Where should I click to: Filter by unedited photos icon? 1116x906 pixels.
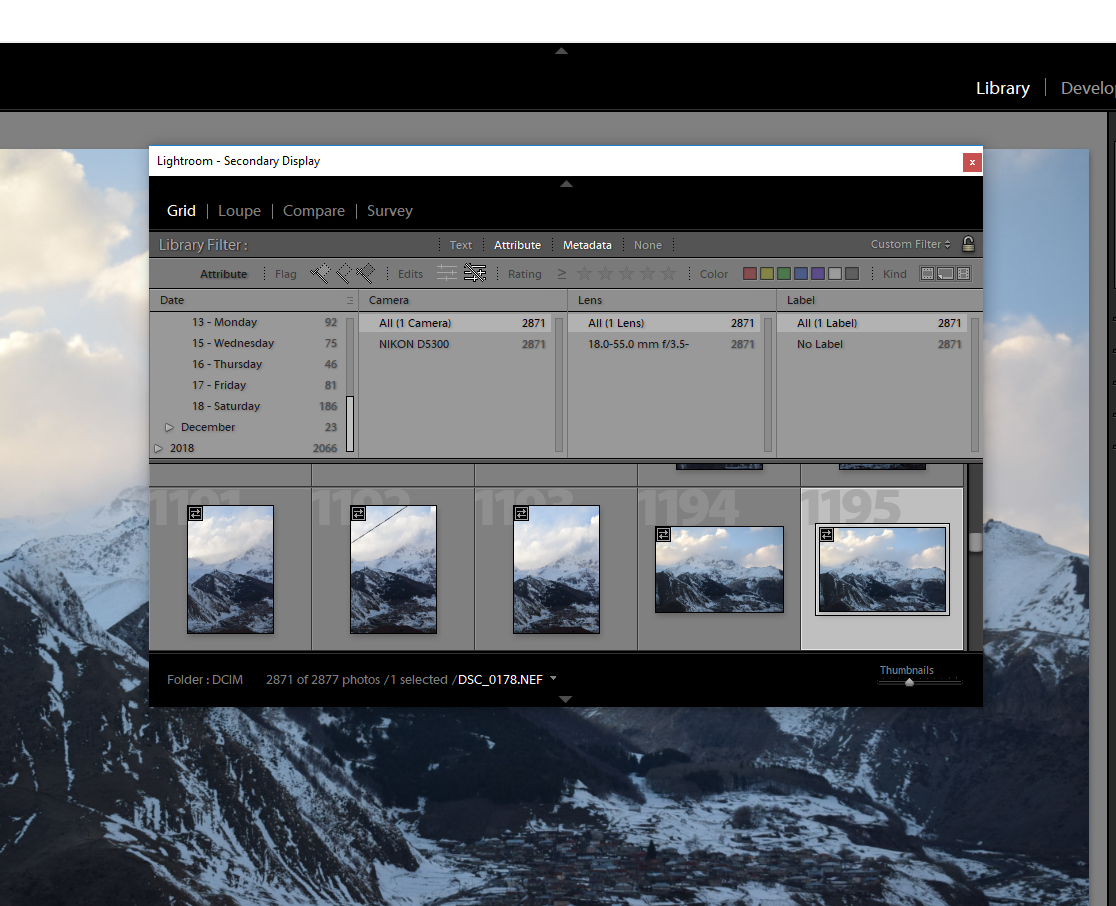[475, 273]
